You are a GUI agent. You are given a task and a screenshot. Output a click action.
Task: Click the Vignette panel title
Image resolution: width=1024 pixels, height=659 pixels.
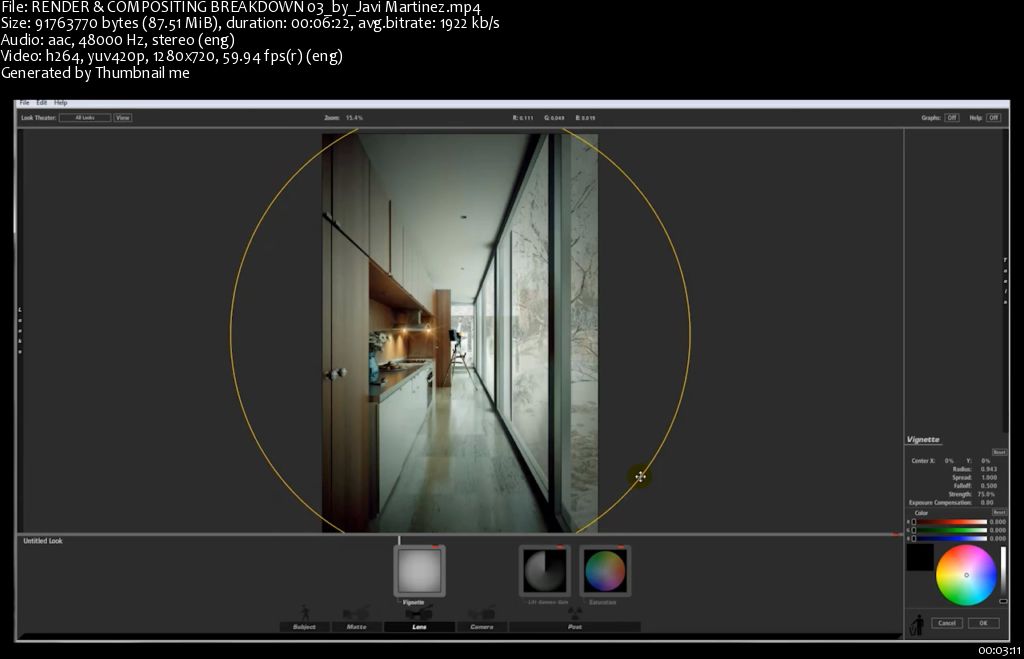click(923, 440)
